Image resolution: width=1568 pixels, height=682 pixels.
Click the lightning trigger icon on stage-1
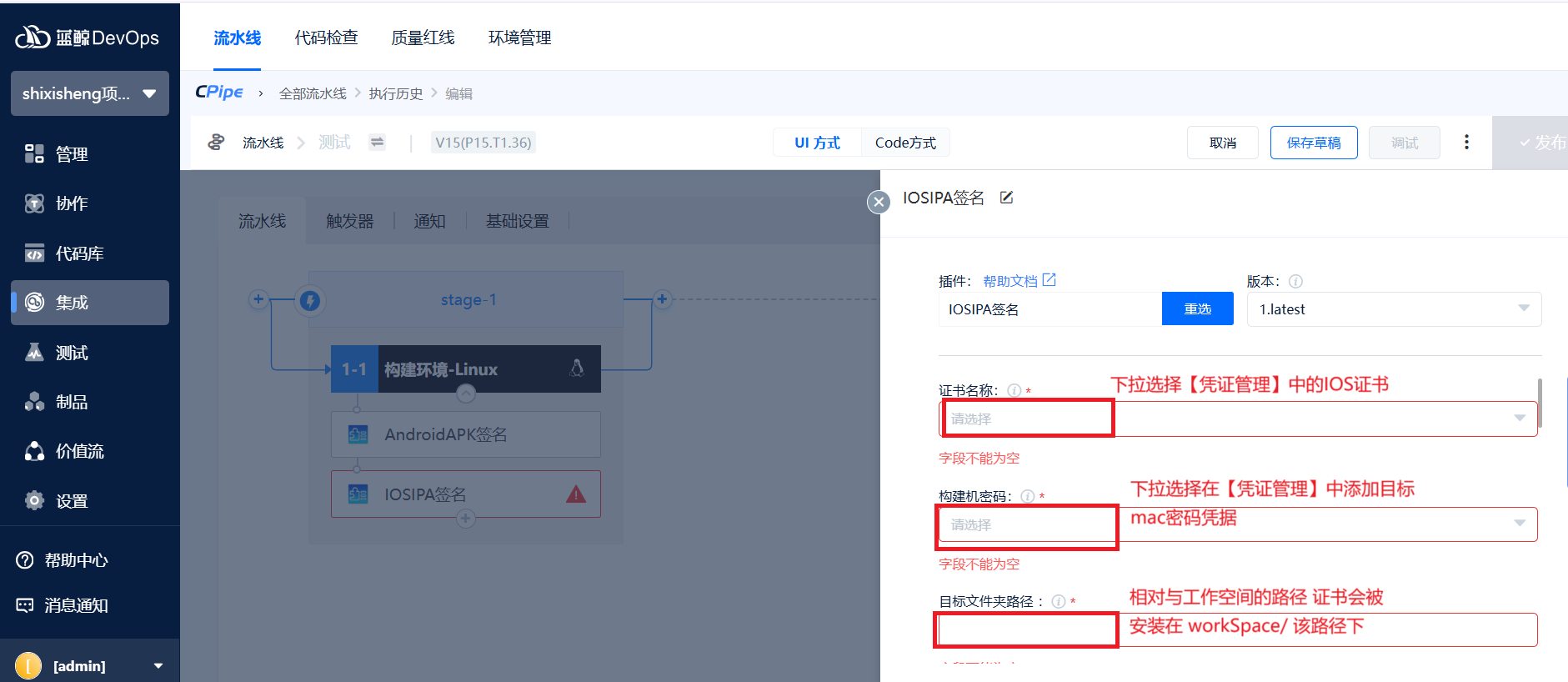[x=310, y=300]
